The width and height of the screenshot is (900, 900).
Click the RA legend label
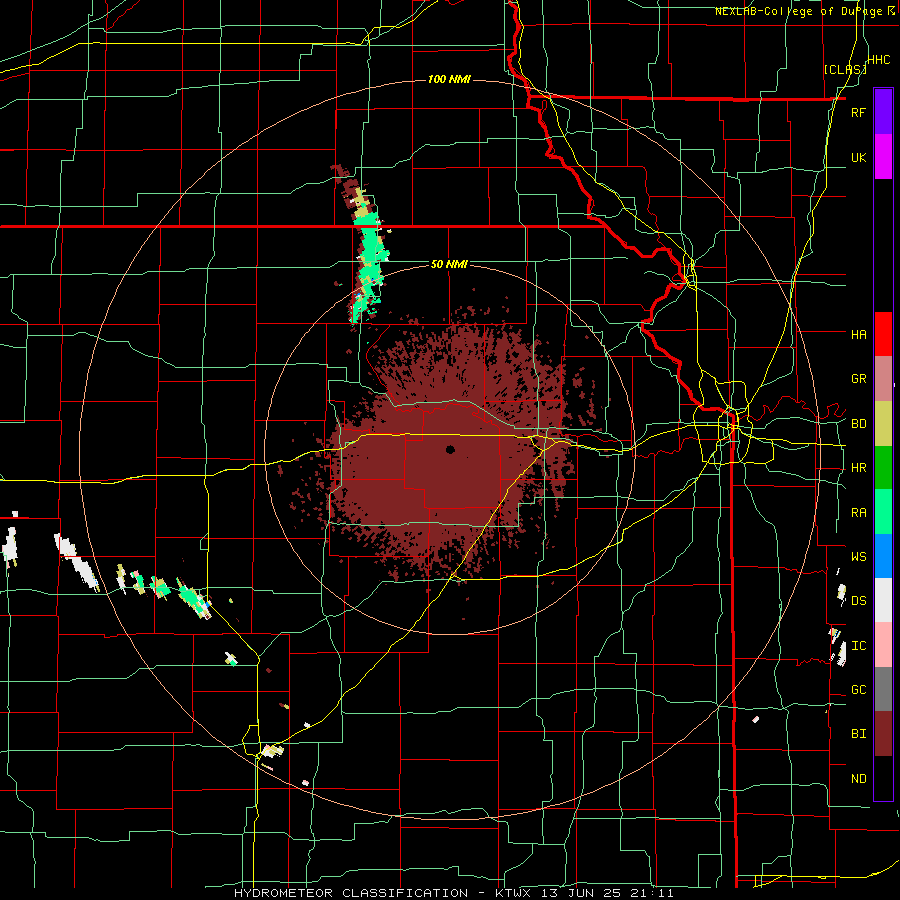(858, 512)
